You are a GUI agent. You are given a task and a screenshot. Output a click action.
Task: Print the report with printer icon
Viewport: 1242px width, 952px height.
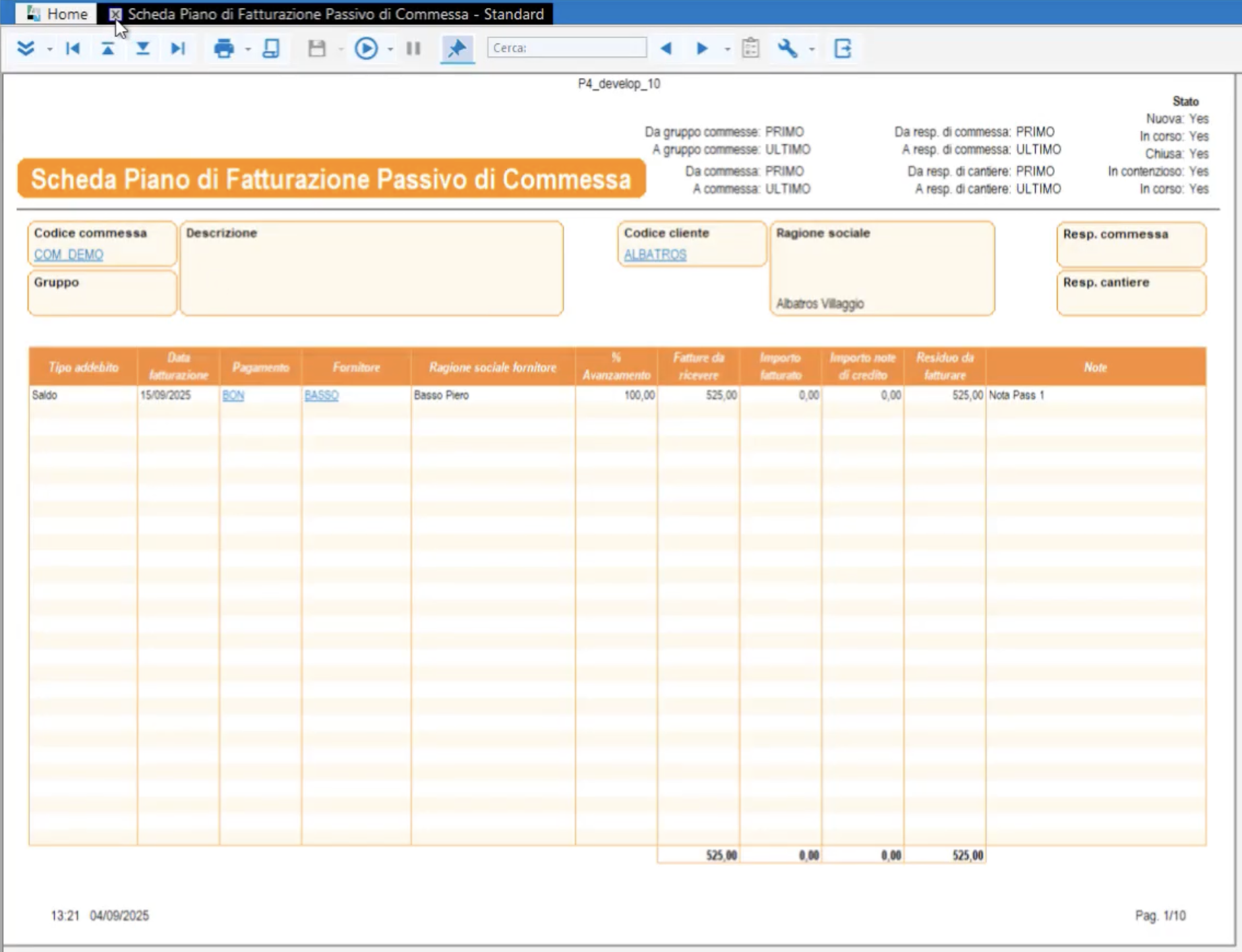pyautogui.click(x=224, y=48)
